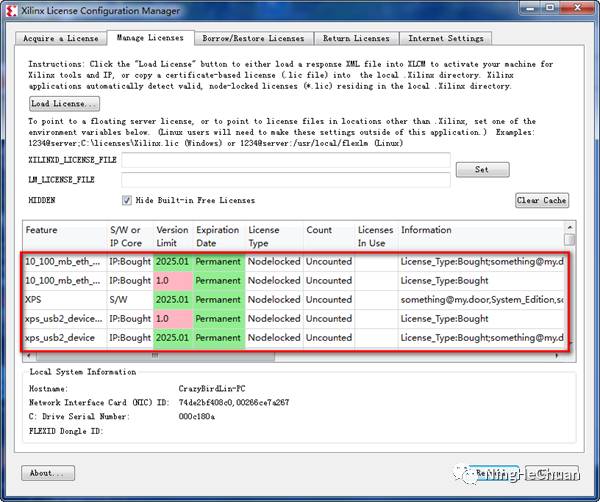Open the Acquire a License tab
Screen dimensions: 600x502
[62, 38]
